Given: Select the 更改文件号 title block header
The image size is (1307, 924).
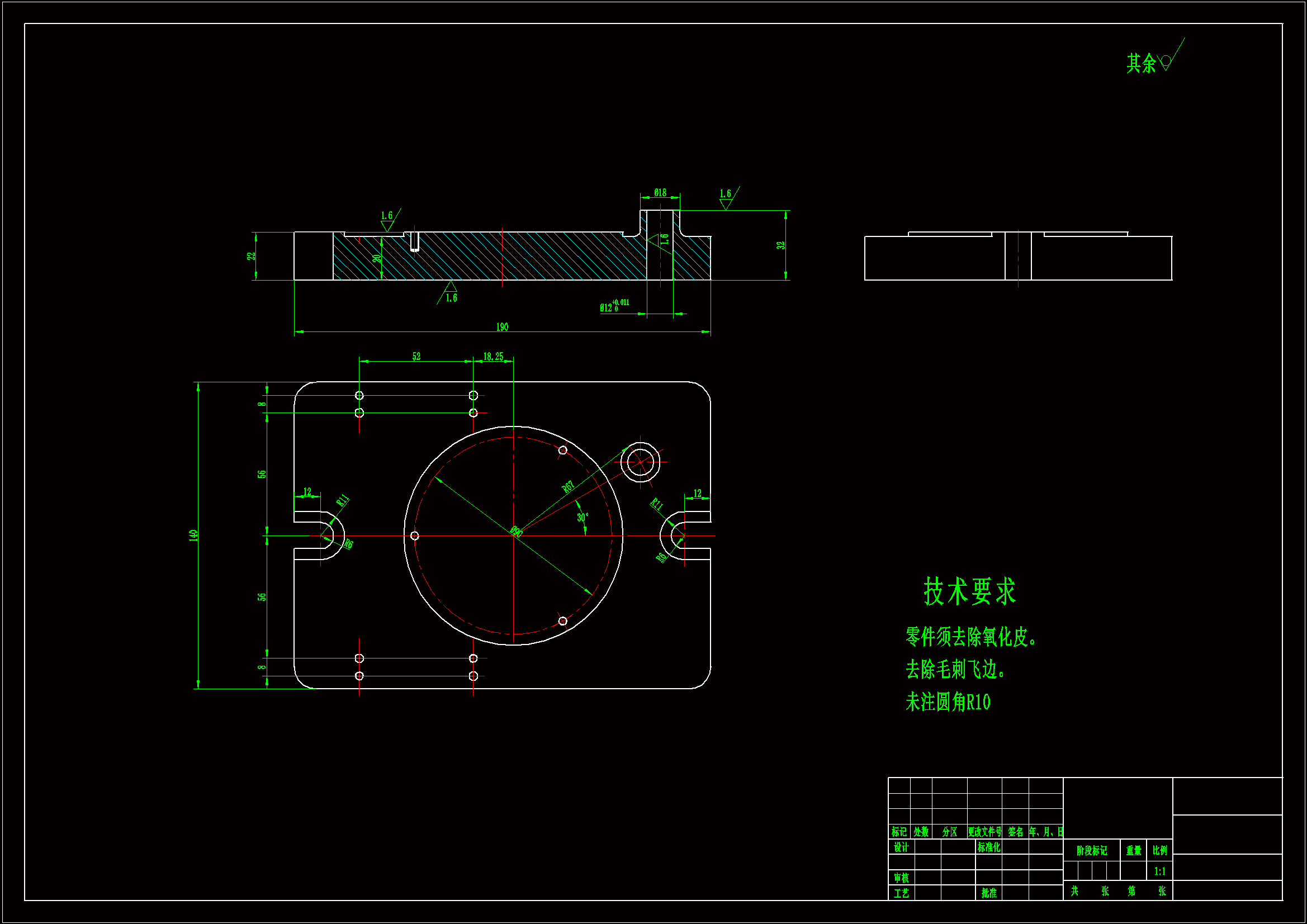Looking at the screenshot, I should 984,832.
